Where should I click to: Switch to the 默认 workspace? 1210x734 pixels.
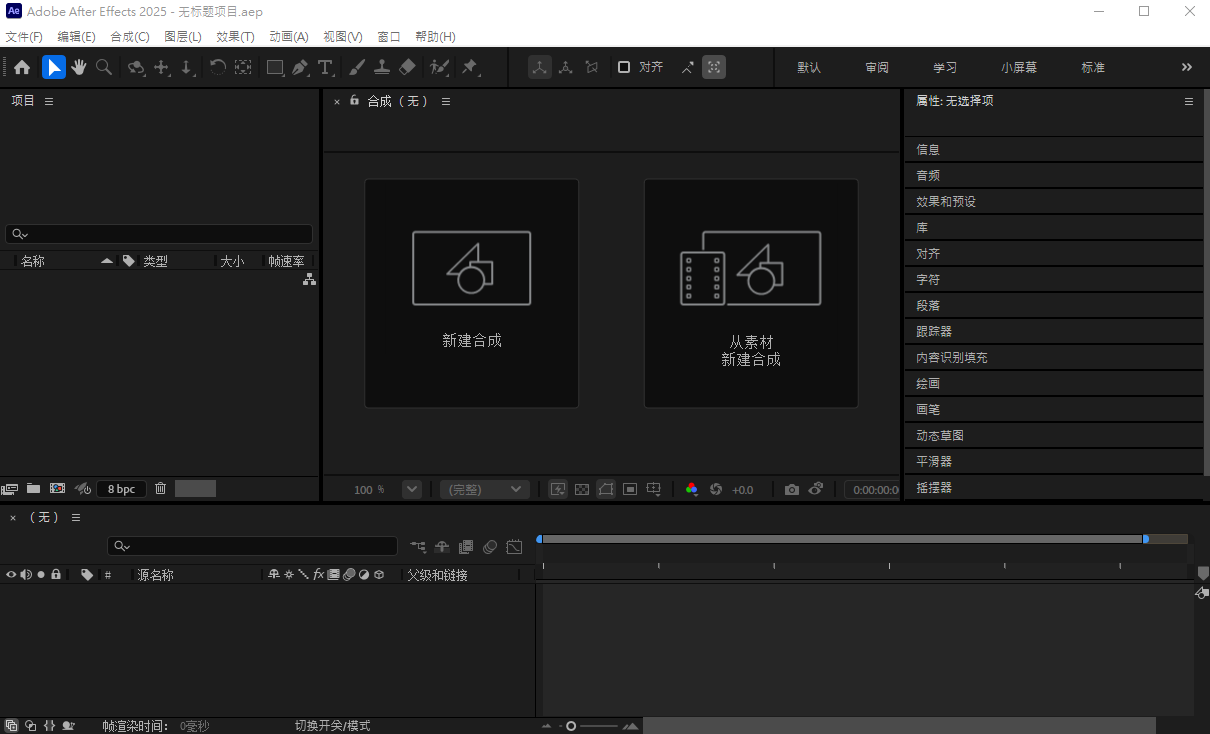pyautogui.click(x=809, y=67)
